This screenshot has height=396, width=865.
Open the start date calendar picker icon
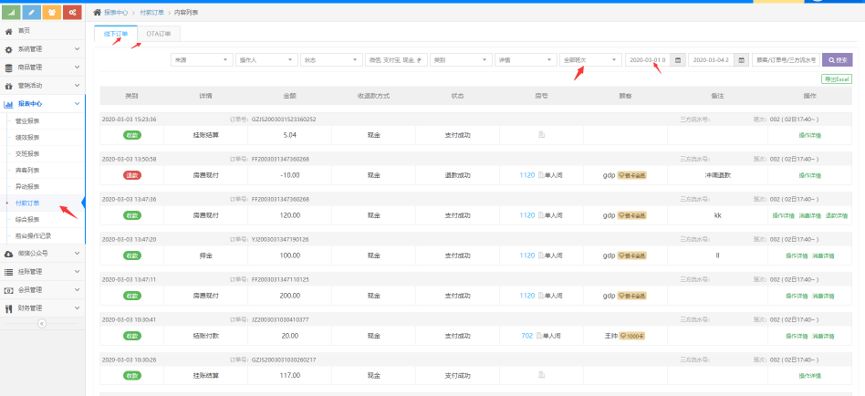coord(678,60)
